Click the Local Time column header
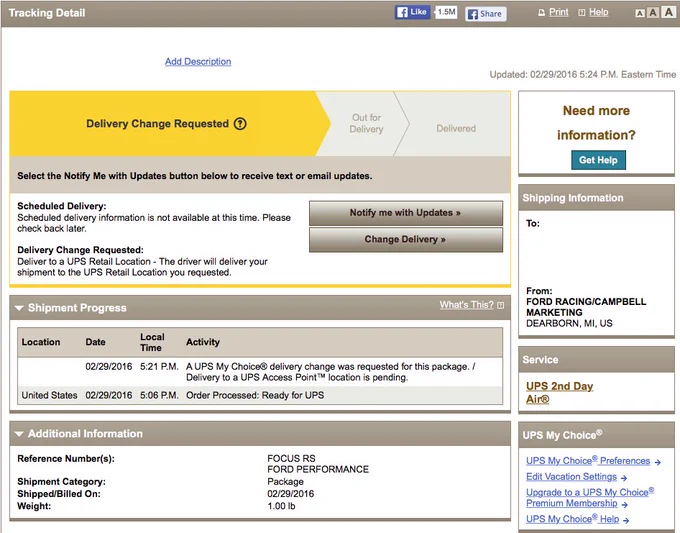Screen dimensions: 680x533 [152, 342]
